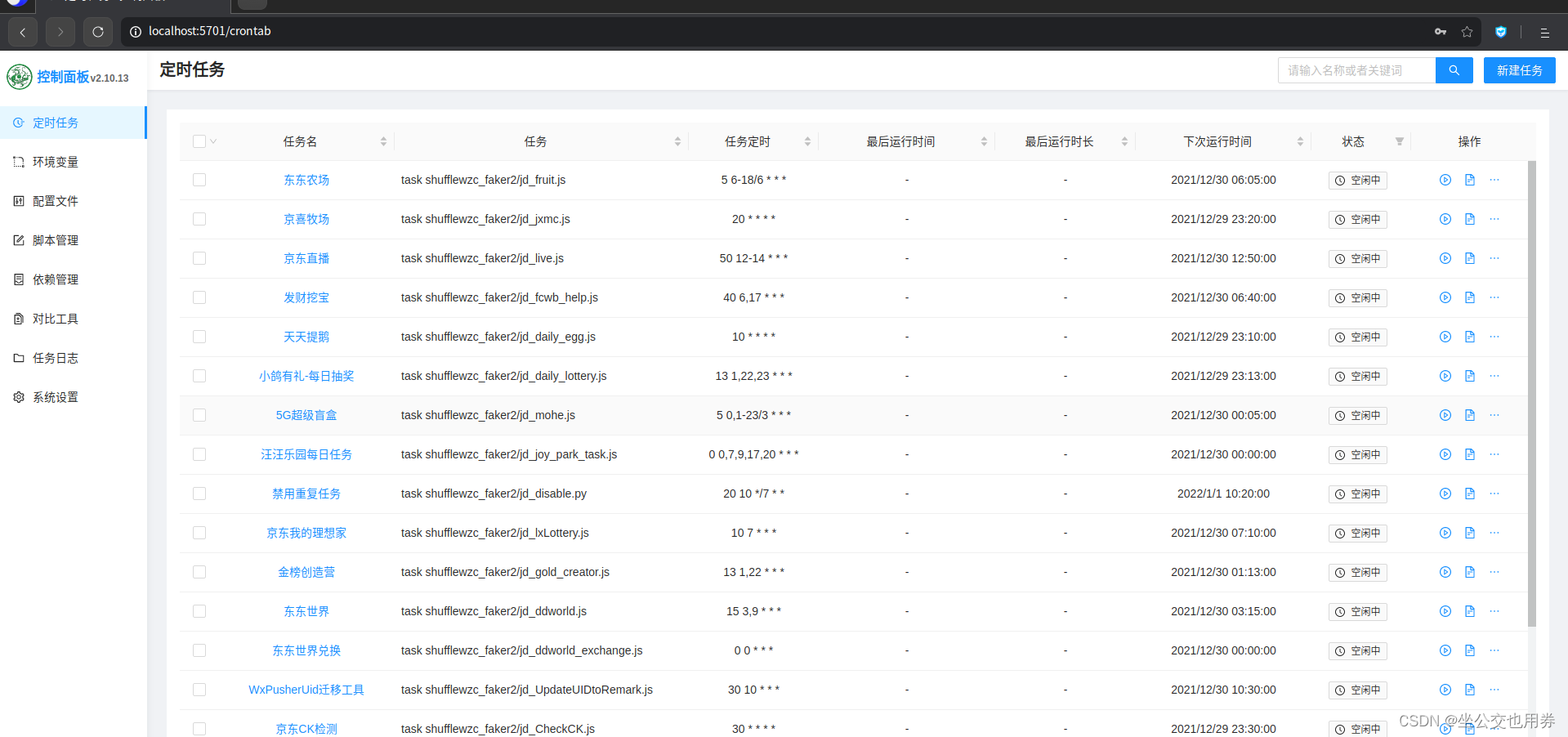Open 任务日志 in the sidebar
Viewport: 1568px width, 737px height.
pos(74,358)
